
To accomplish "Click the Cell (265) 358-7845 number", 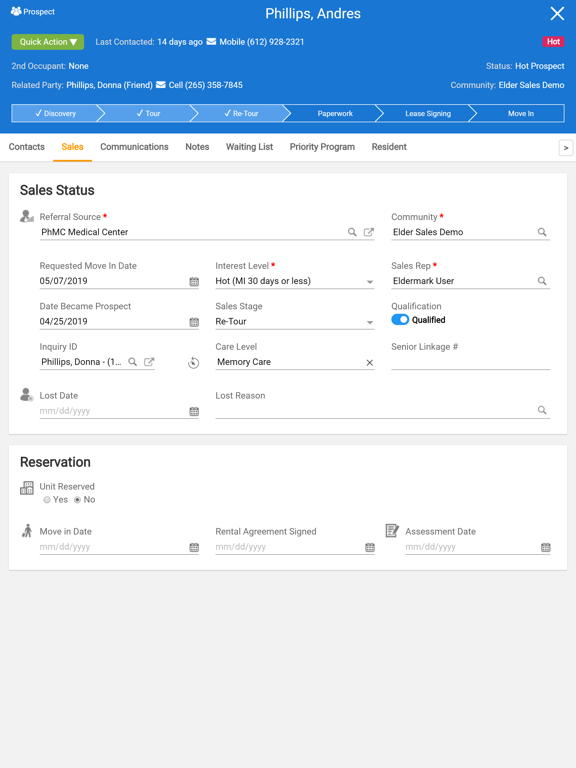I will (x=206, y=85).
